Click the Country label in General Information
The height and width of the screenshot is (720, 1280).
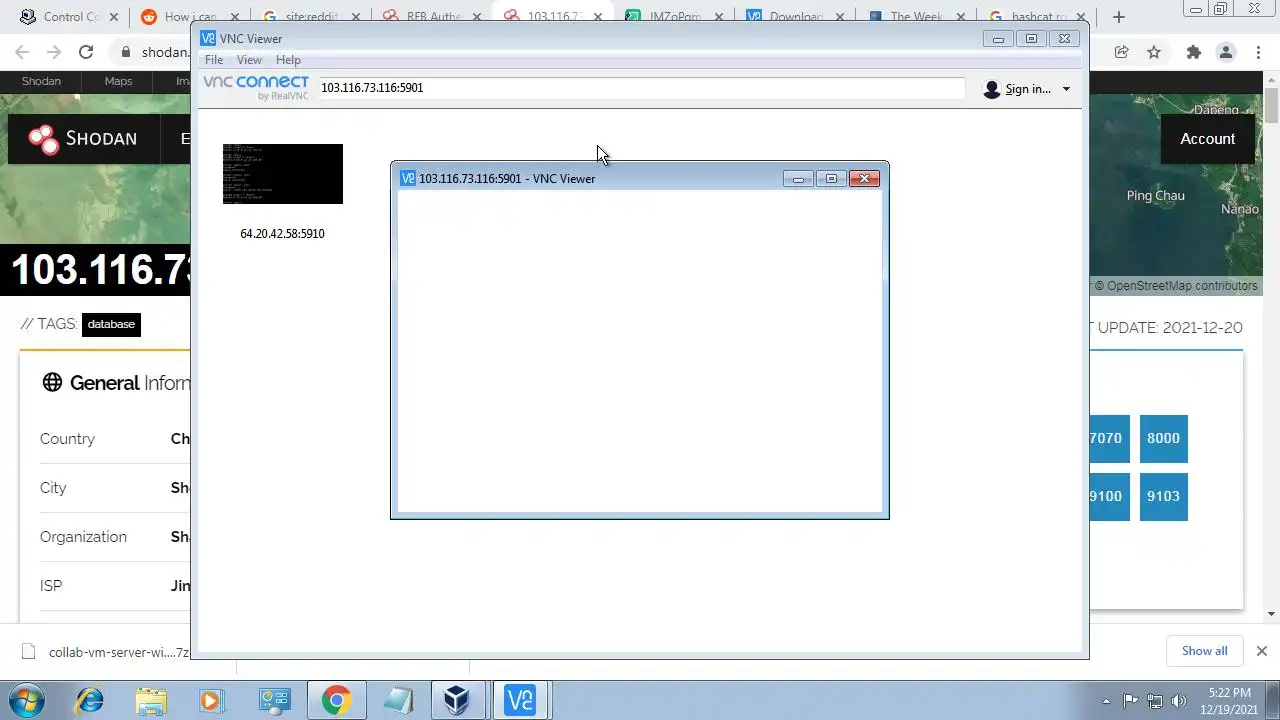[67, 439]
